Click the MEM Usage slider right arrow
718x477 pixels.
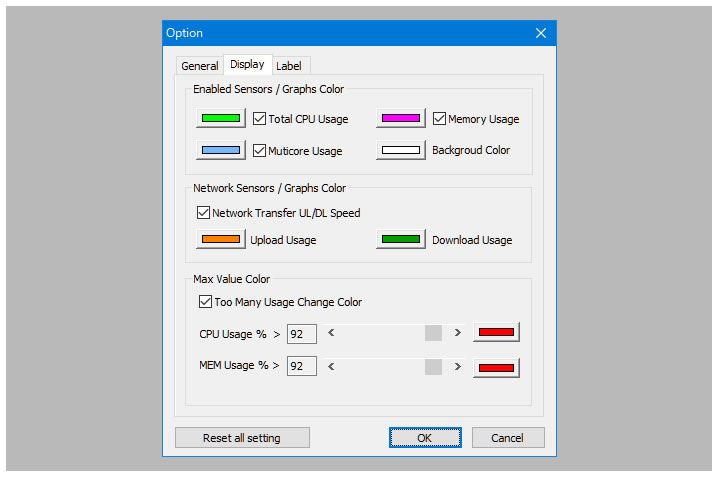(458, 367)
